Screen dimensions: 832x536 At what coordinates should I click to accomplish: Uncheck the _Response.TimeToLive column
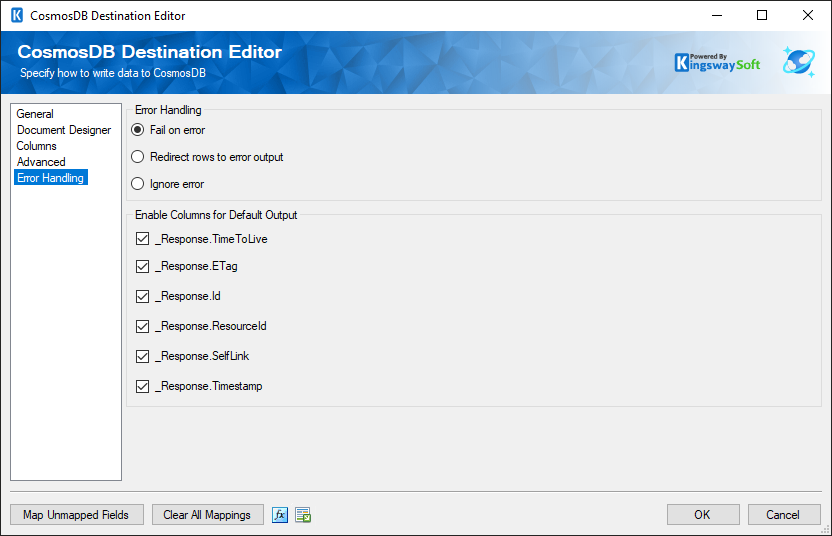click(x=142, y=239)
